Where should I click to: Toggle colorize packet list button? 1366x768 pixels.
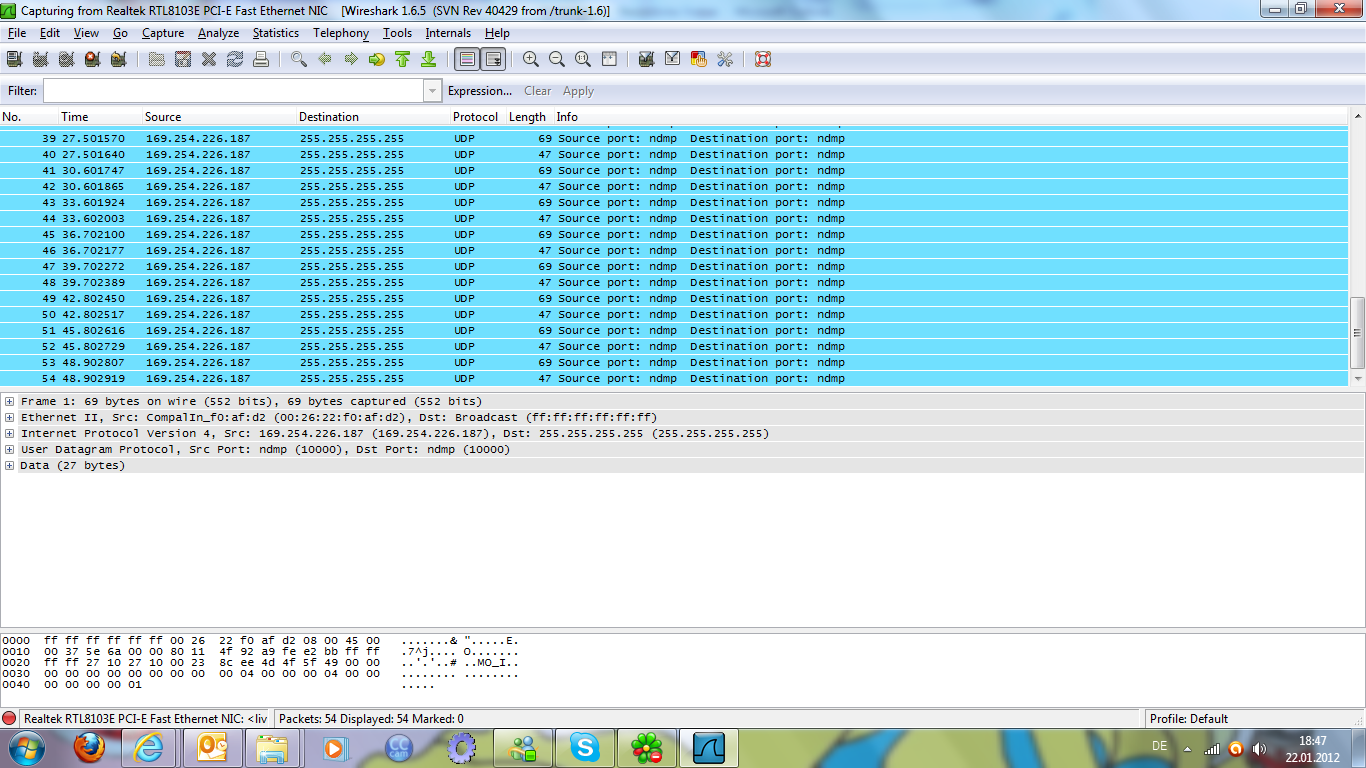coord(467,59)
